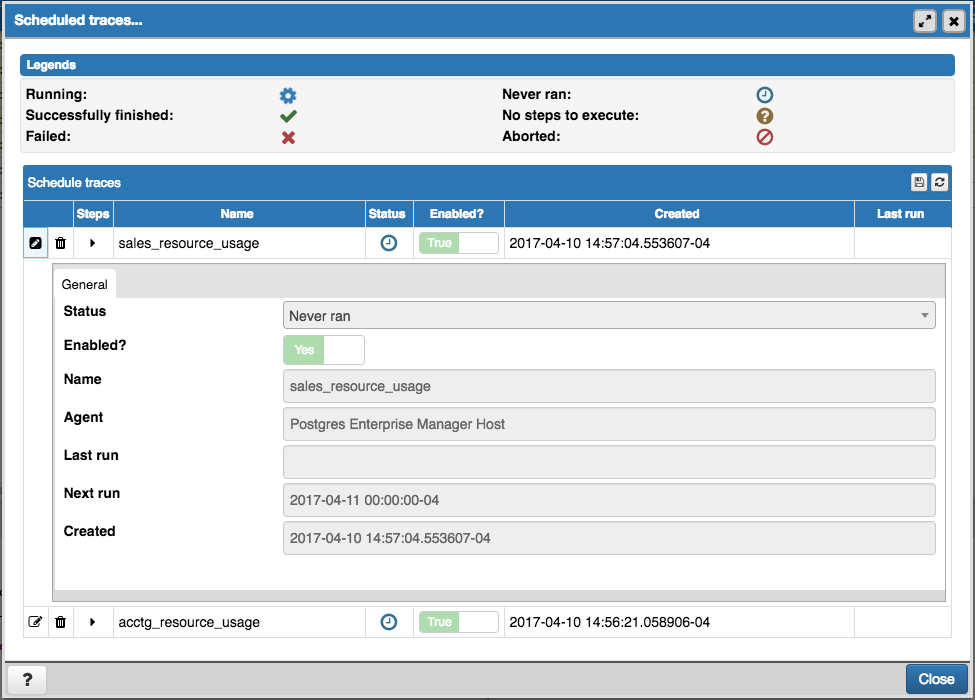
Task: Select the acctg_resource_usage name cell
Action: (x=239, y=622)
